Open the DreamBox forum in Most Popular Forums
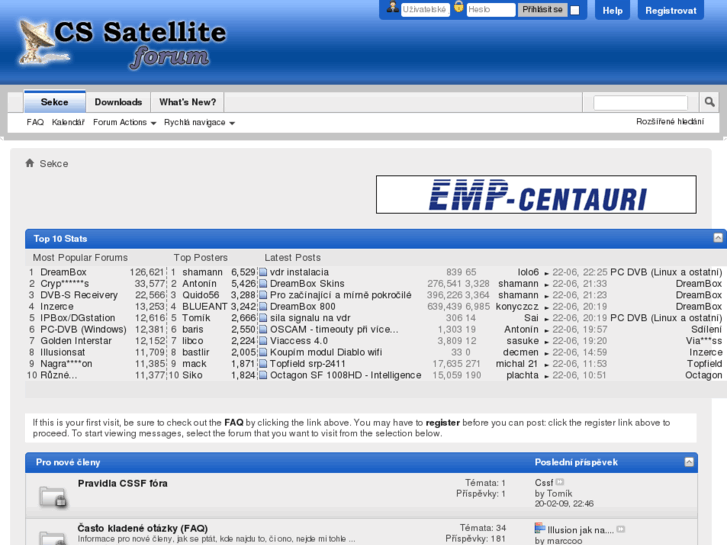727x545 pixels. point(63,272)
